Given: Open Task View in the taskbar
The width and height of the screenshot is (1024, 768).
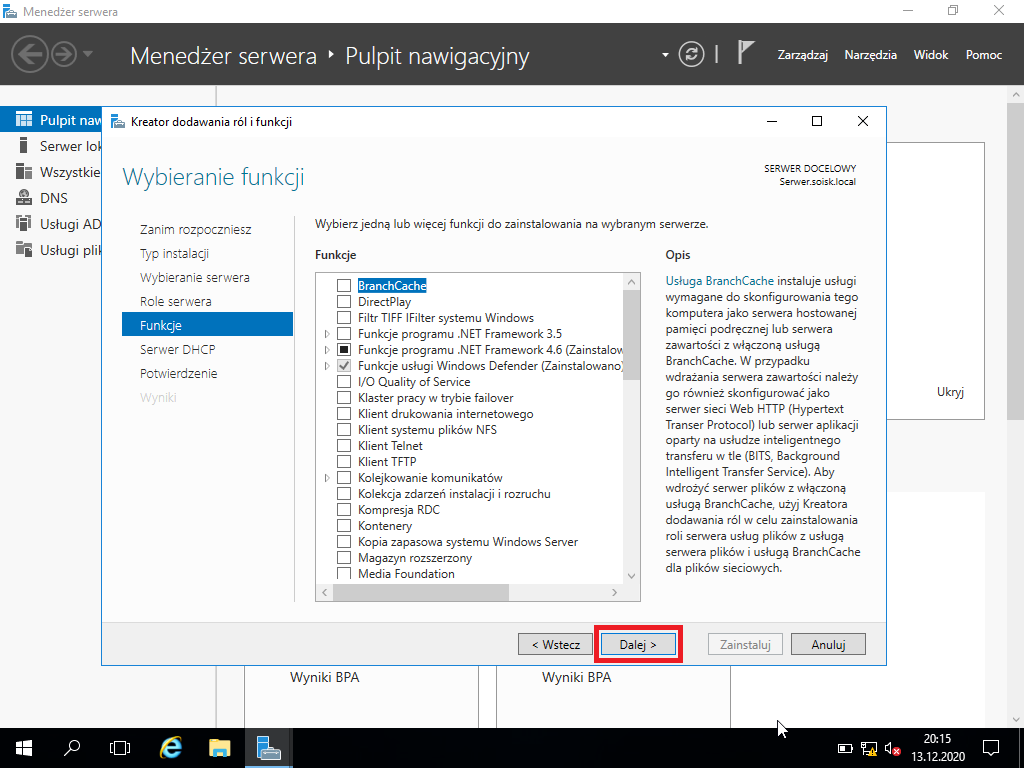Looking at the screenshot, I should tap(120, 748).
